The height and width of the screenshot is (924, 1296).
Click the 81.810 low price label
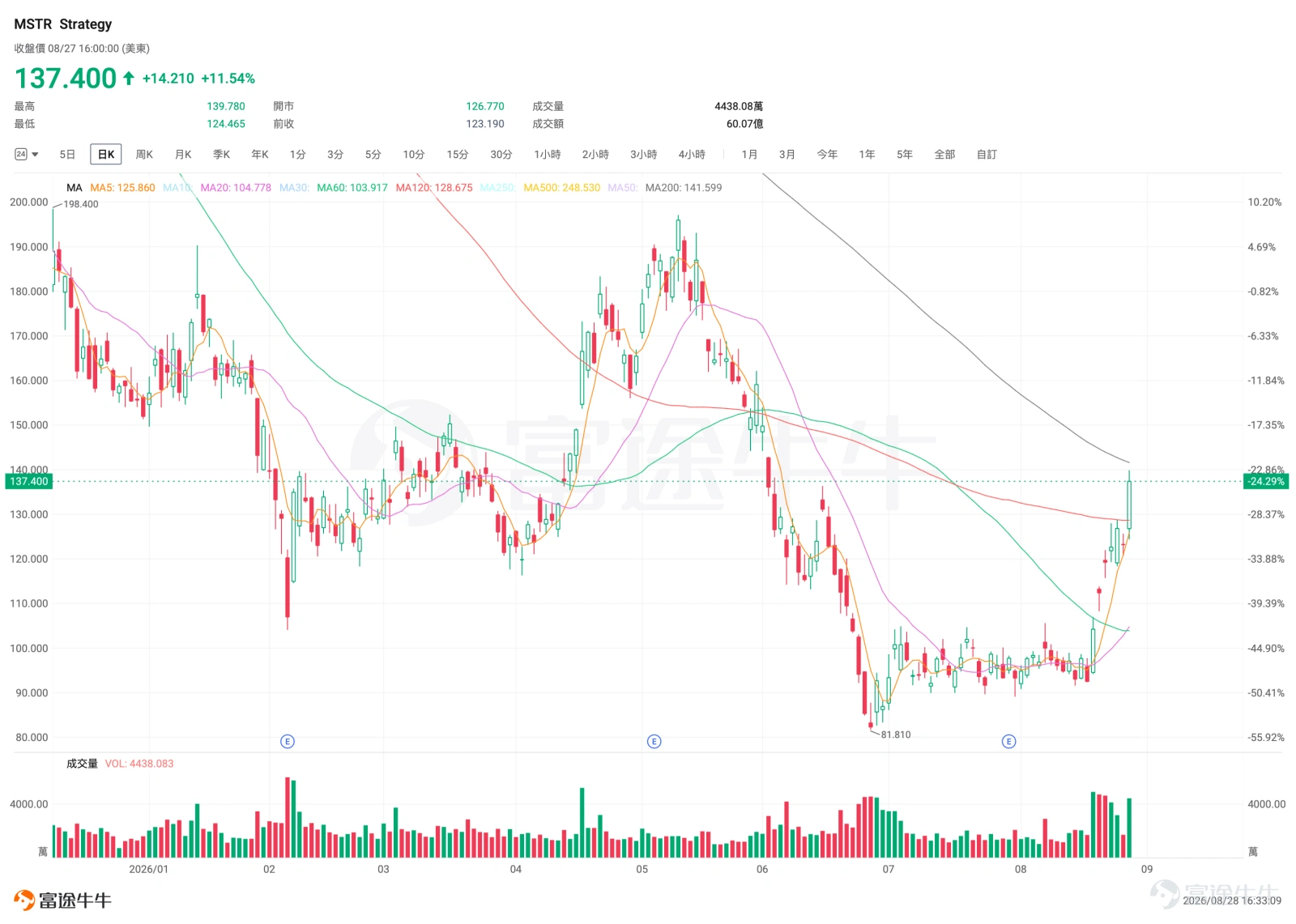896,735
